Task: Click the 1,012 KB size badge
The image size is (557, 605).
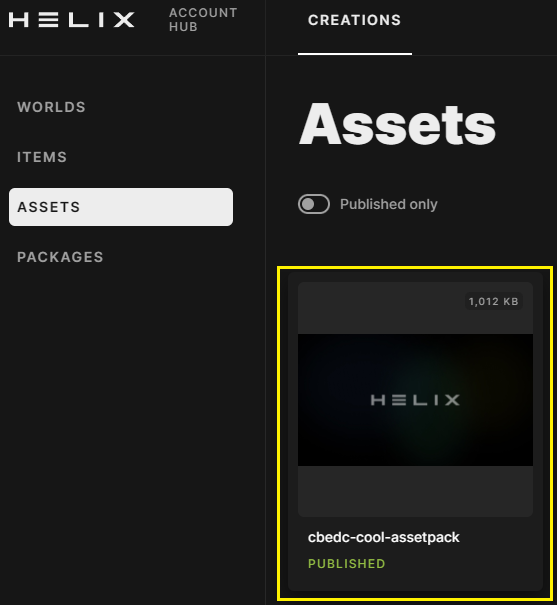Action: pyautogui.click(x=493, y=301)
